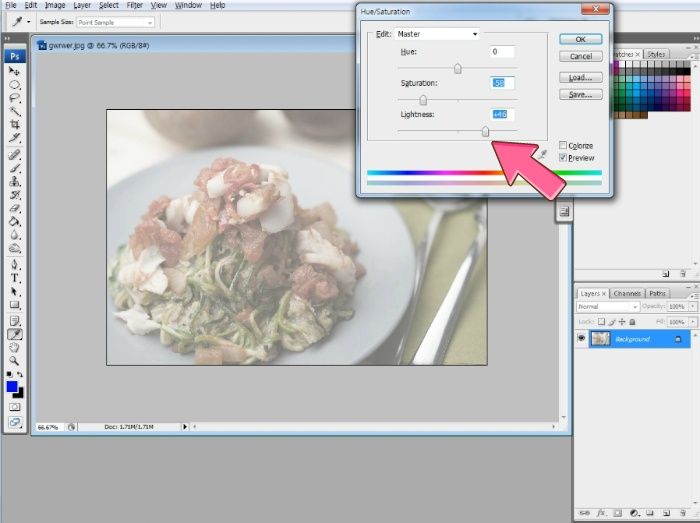Change screen mode button

(14, 422)
